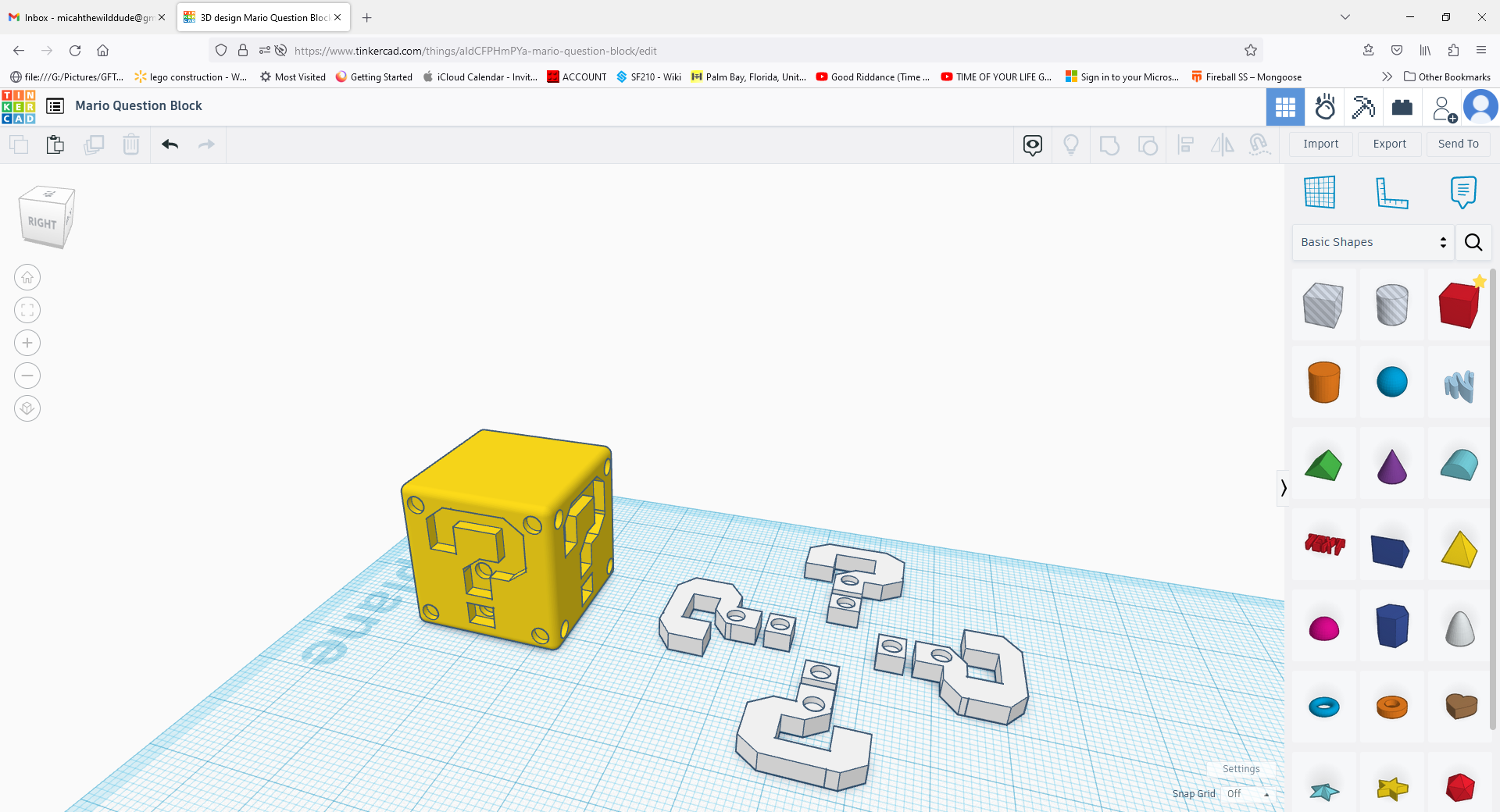
Task: Click the Undo icon in the toolbar
Action: tap(170, 144)
